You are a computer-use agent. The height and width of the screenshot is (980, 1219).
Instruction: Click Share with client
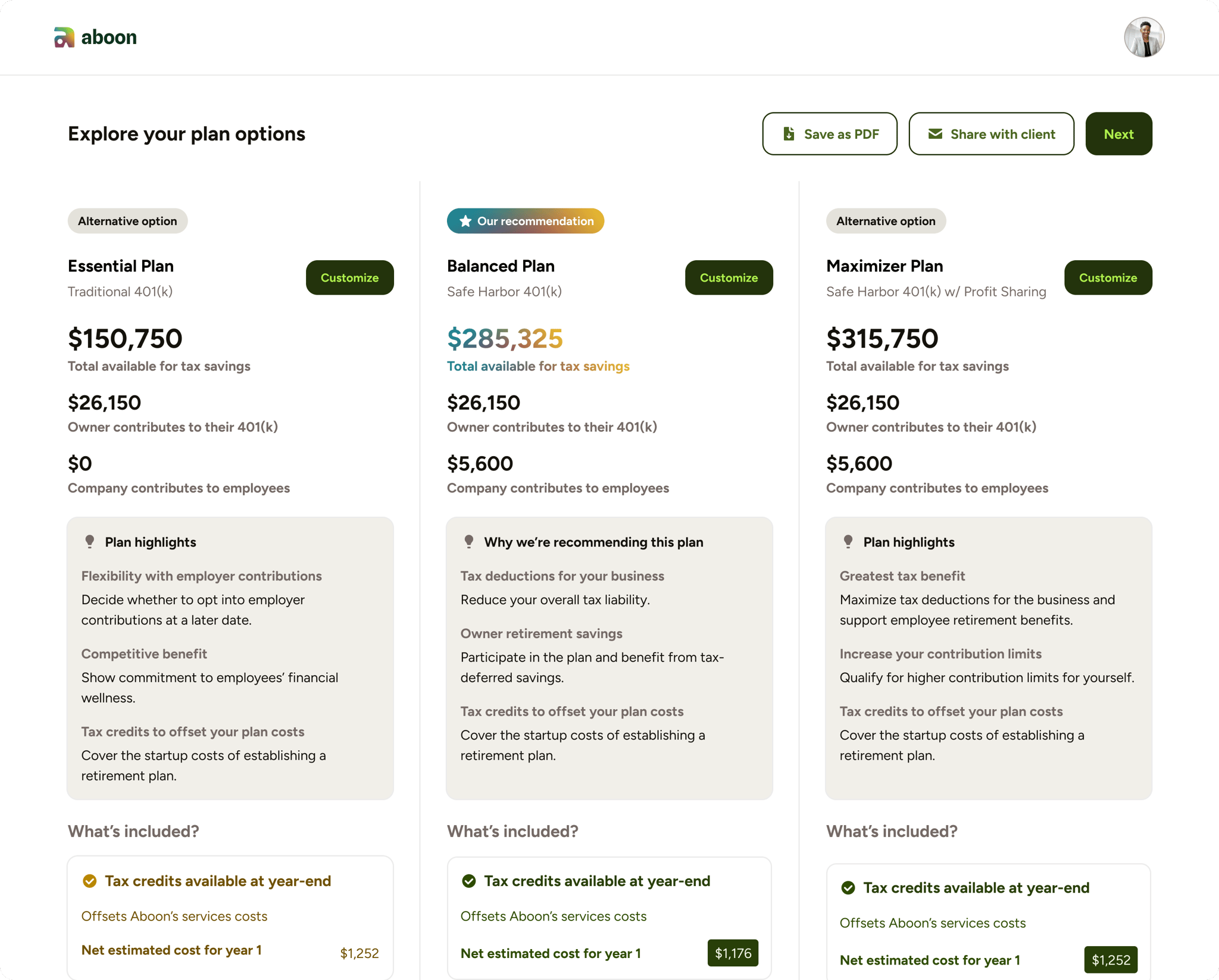(991, 134)
